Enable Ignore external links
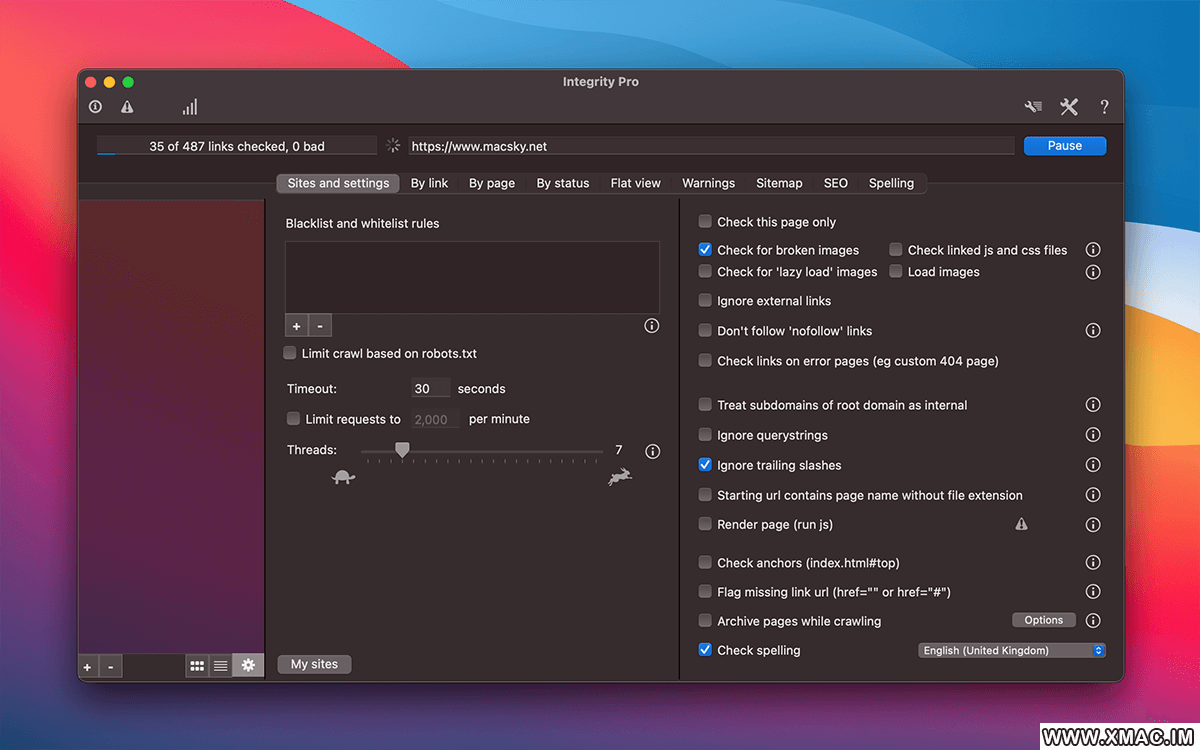1200x750 pixels. (706, 301)
